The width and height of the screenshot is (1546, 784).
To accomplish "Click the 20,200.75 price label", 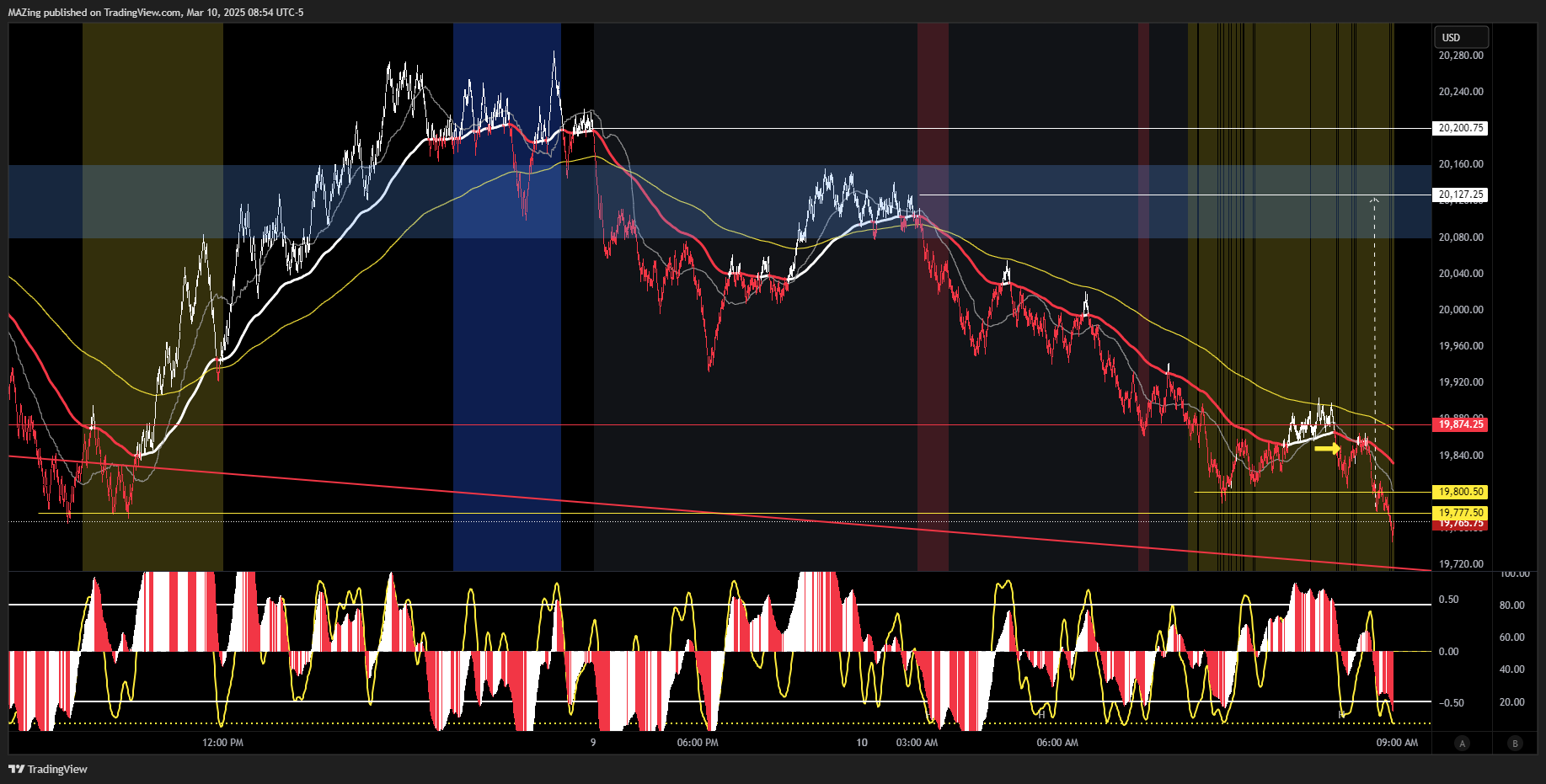I will [1460, 128].
